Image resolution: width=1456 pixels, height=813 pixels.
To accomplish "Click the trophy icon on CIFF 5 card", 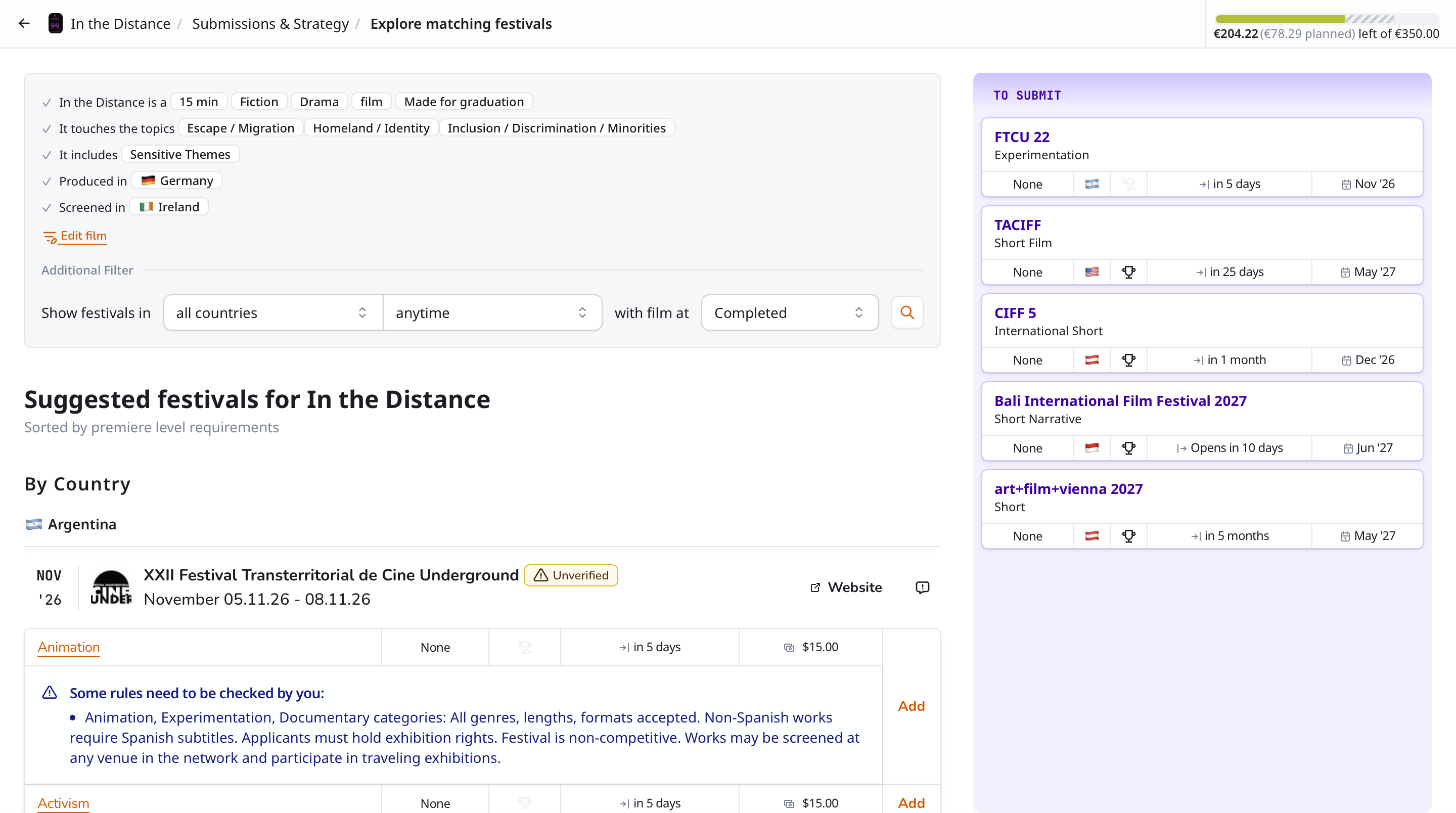I will 1128,360.
